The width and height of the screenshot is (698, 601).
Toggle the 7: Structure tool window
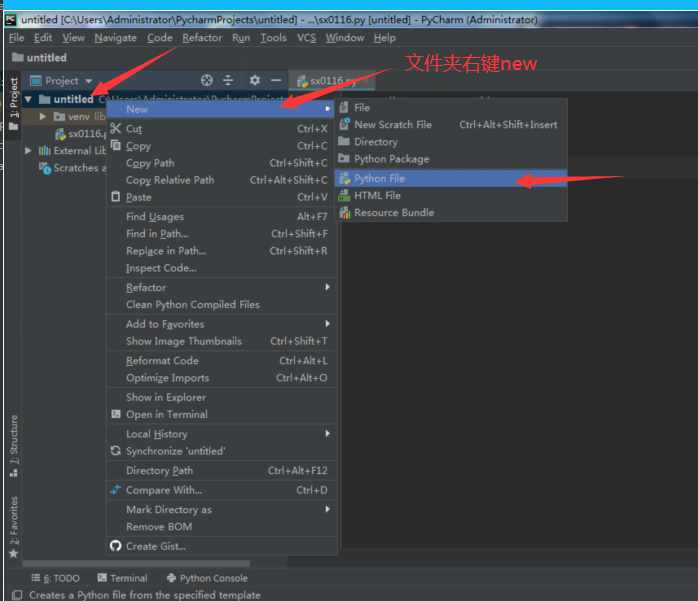14,445
